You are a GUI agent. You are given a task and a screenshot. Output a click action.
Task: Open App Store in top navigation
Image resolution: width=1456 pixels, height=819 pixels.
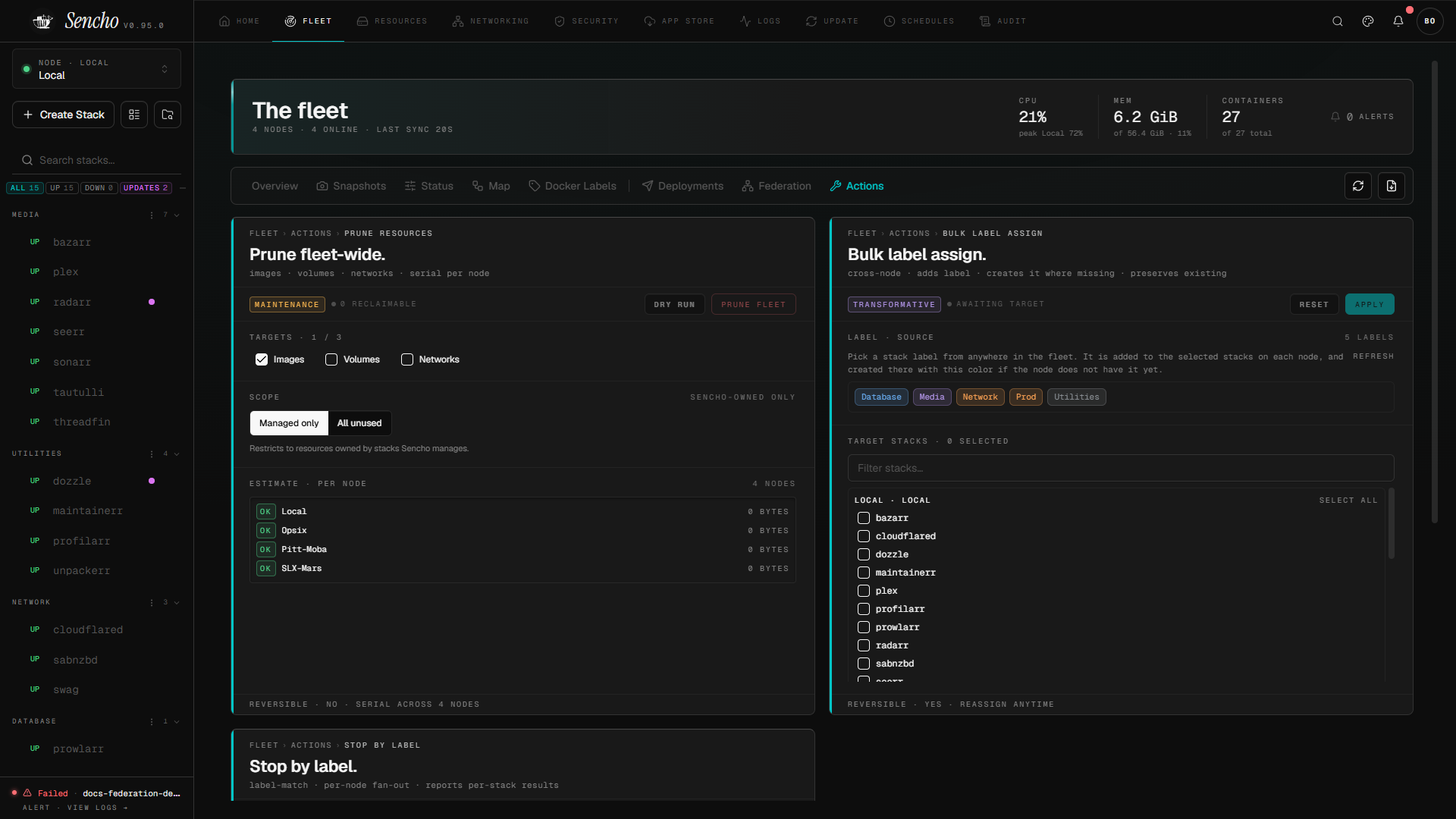[679, 21]
